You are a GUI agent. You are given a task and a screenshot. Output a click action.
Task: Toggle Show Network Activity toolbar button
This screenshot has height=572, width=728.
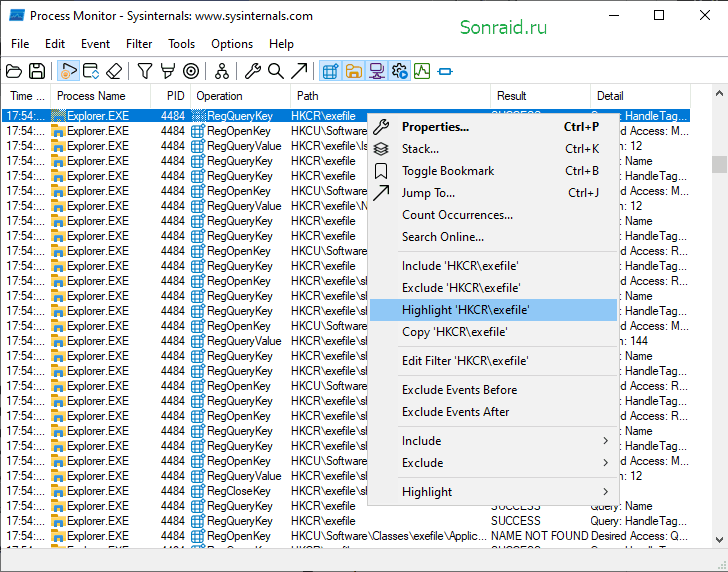point(376,71)
